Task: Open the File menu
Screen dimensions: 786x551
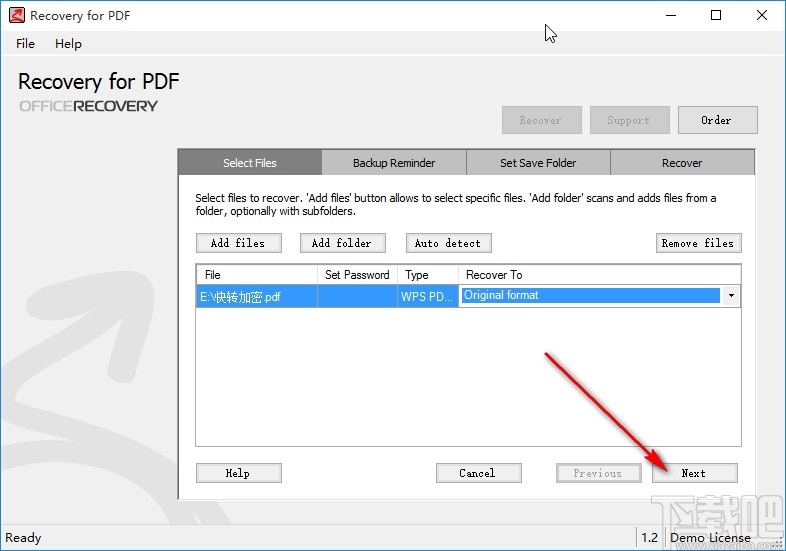Action: 25,44
